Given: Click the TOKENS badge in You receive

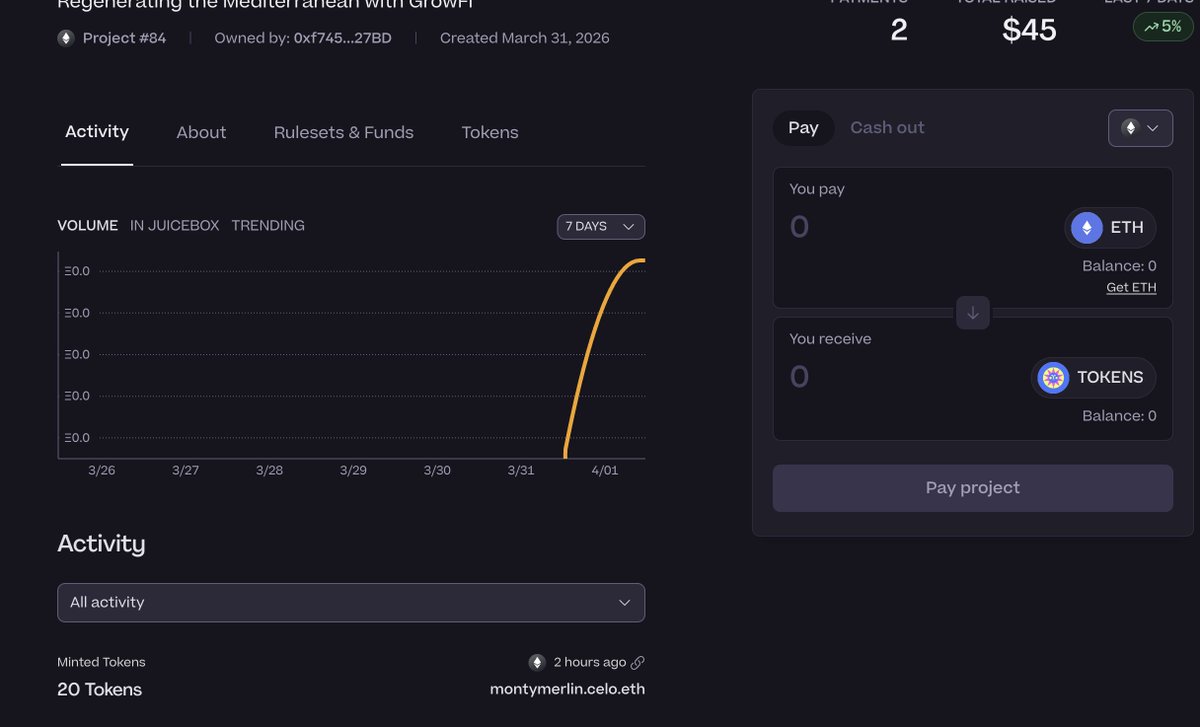Looking at the screenshot, I should click(1094, 378).
